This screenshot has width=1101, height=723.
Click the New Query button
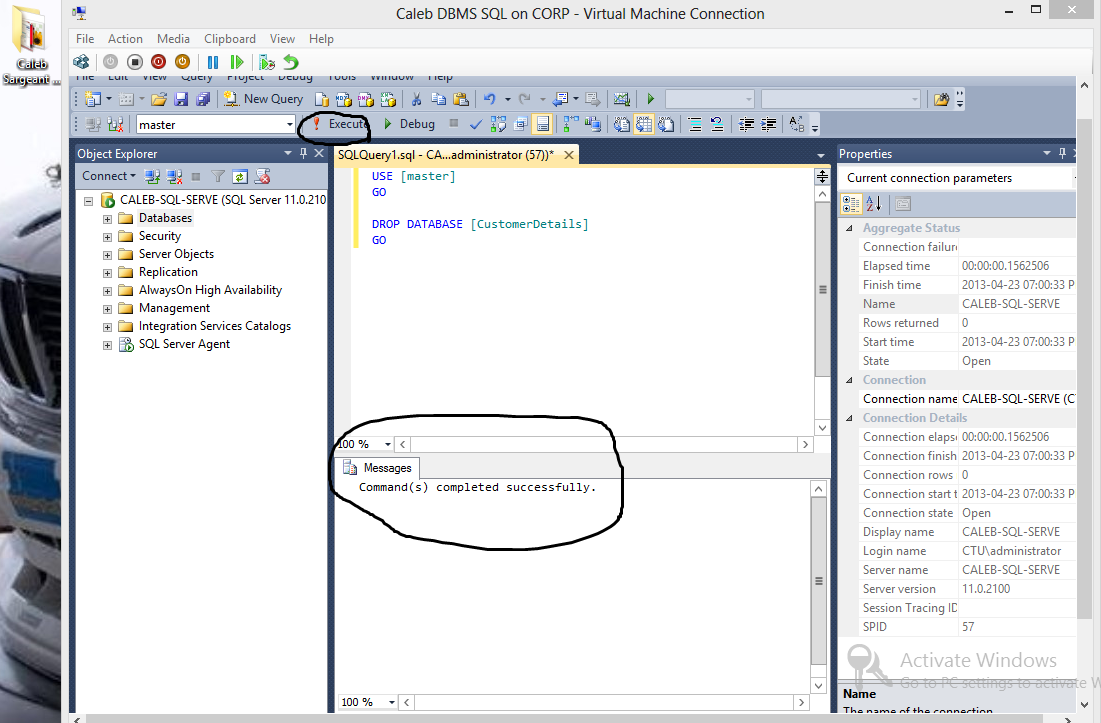263,99
